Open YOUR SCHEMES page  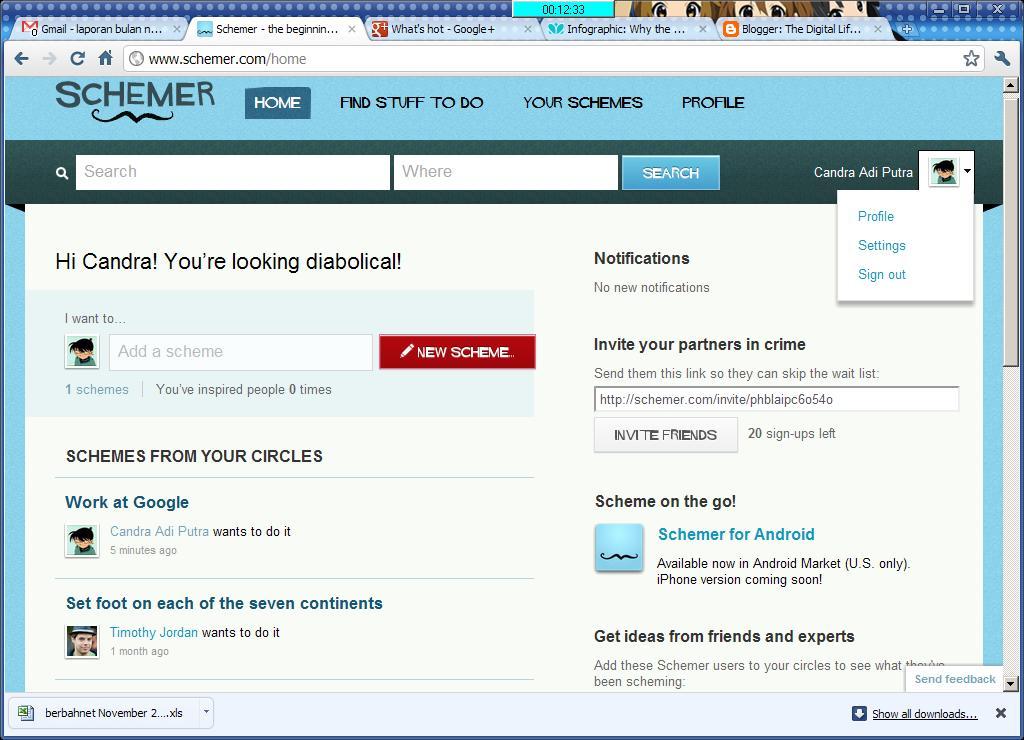583,103
